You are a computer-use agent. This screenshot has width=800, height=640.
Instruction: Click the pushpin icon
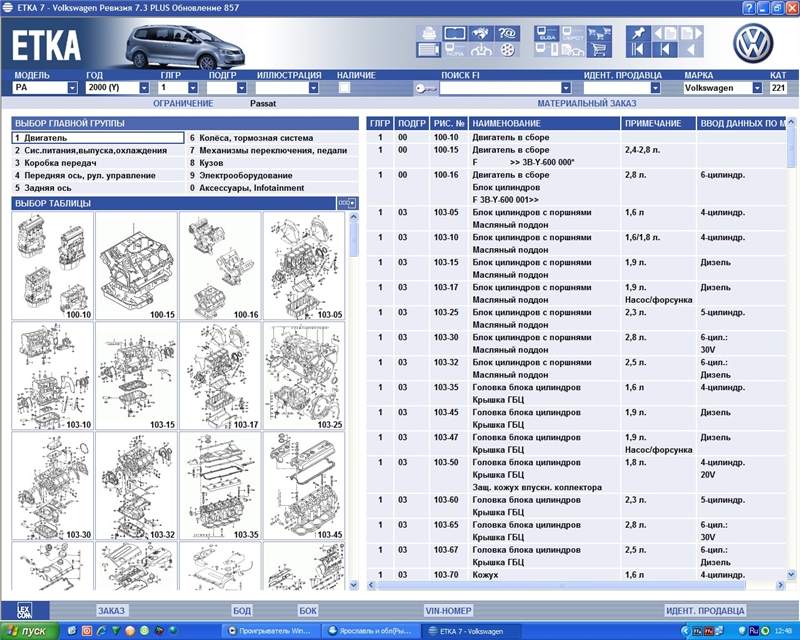tap(638, 33)
